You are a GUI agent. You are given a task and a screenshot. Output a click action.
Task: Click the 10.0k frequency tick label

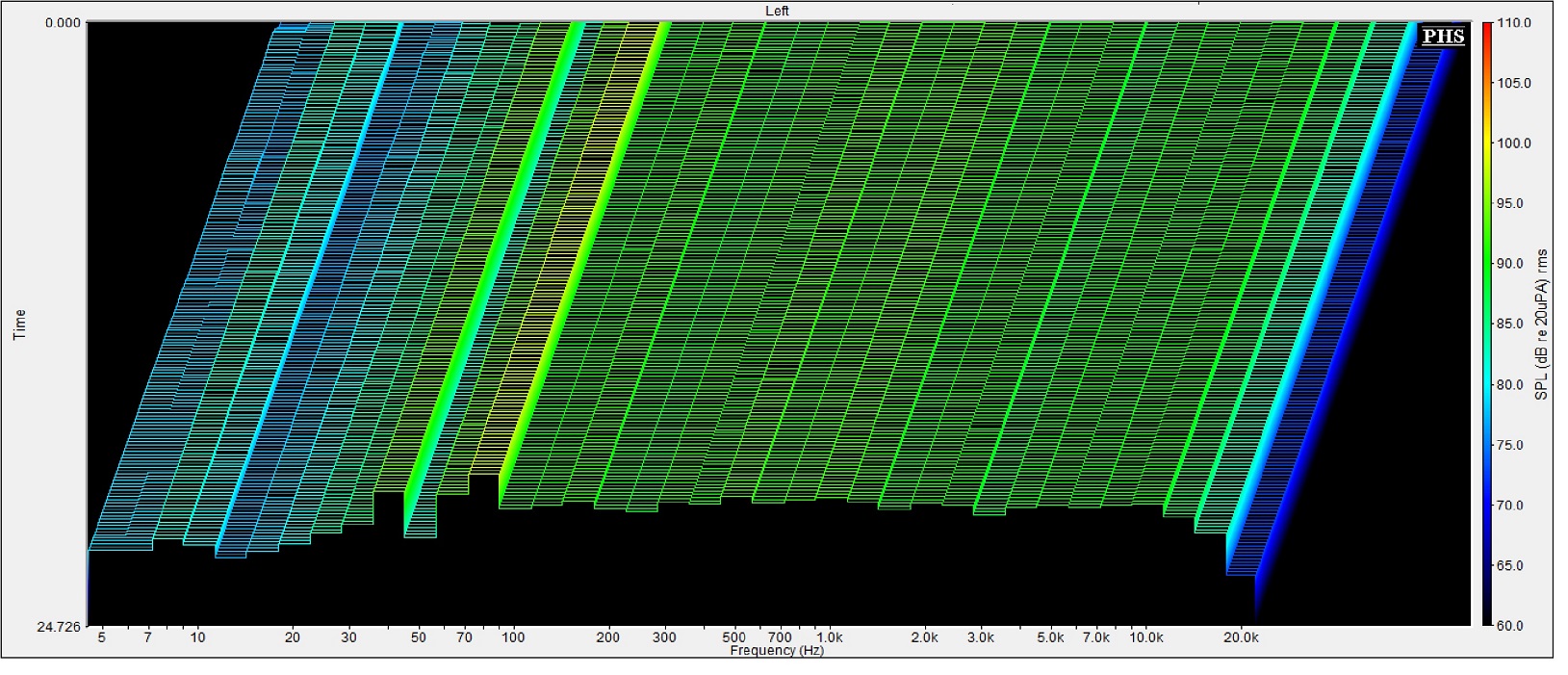(x=1145, y=637)
